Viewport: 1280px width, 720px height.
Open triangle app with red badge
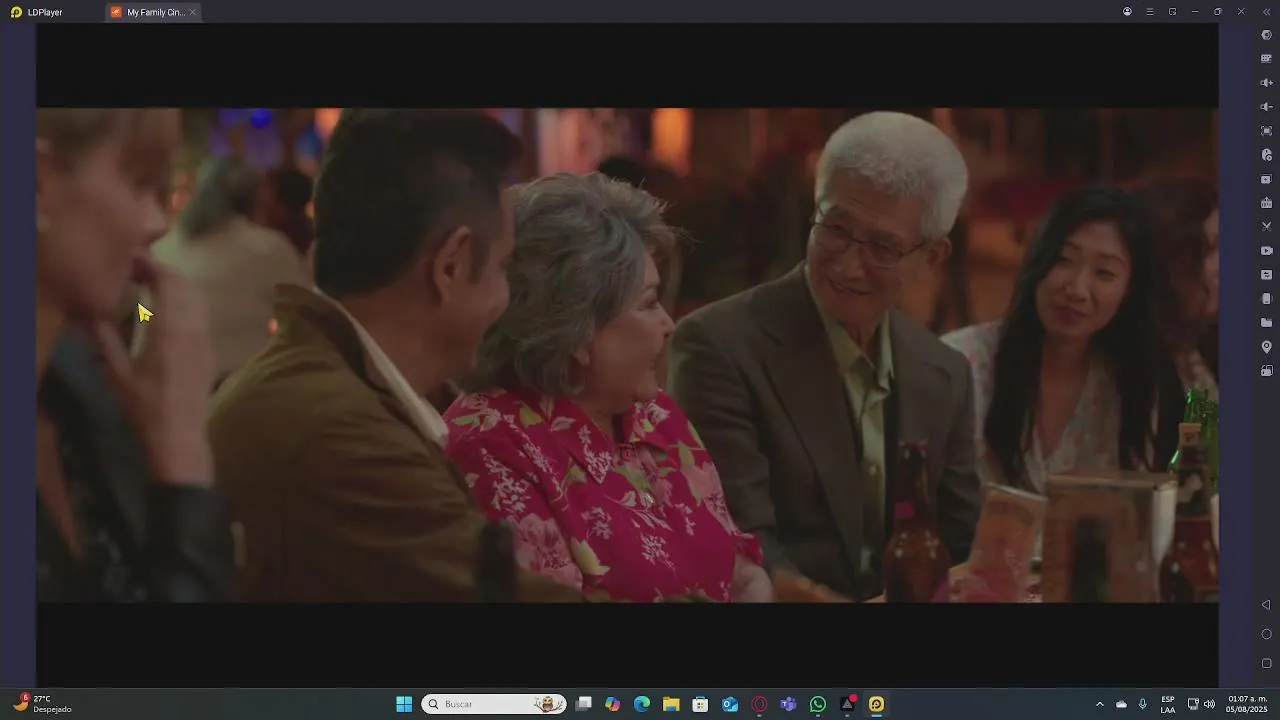pyautogui.click(x=847, y=704)
